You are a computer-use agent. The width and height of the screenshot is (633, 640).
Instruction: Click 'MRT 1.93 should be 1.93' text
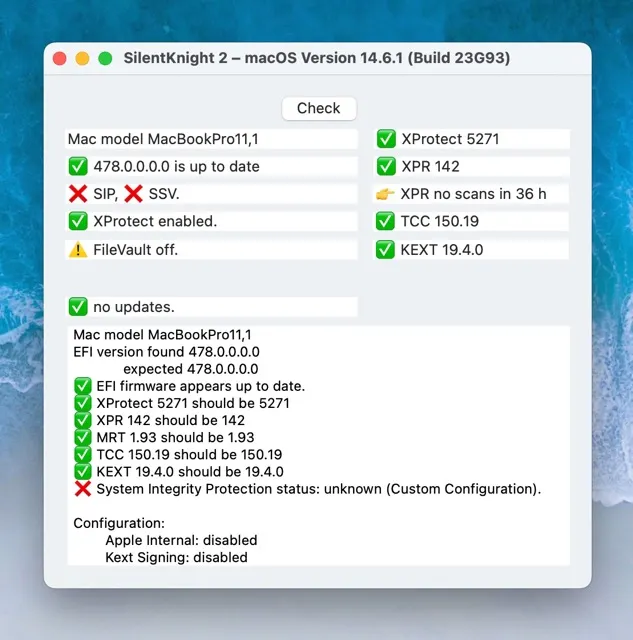(x=175, y=438)
